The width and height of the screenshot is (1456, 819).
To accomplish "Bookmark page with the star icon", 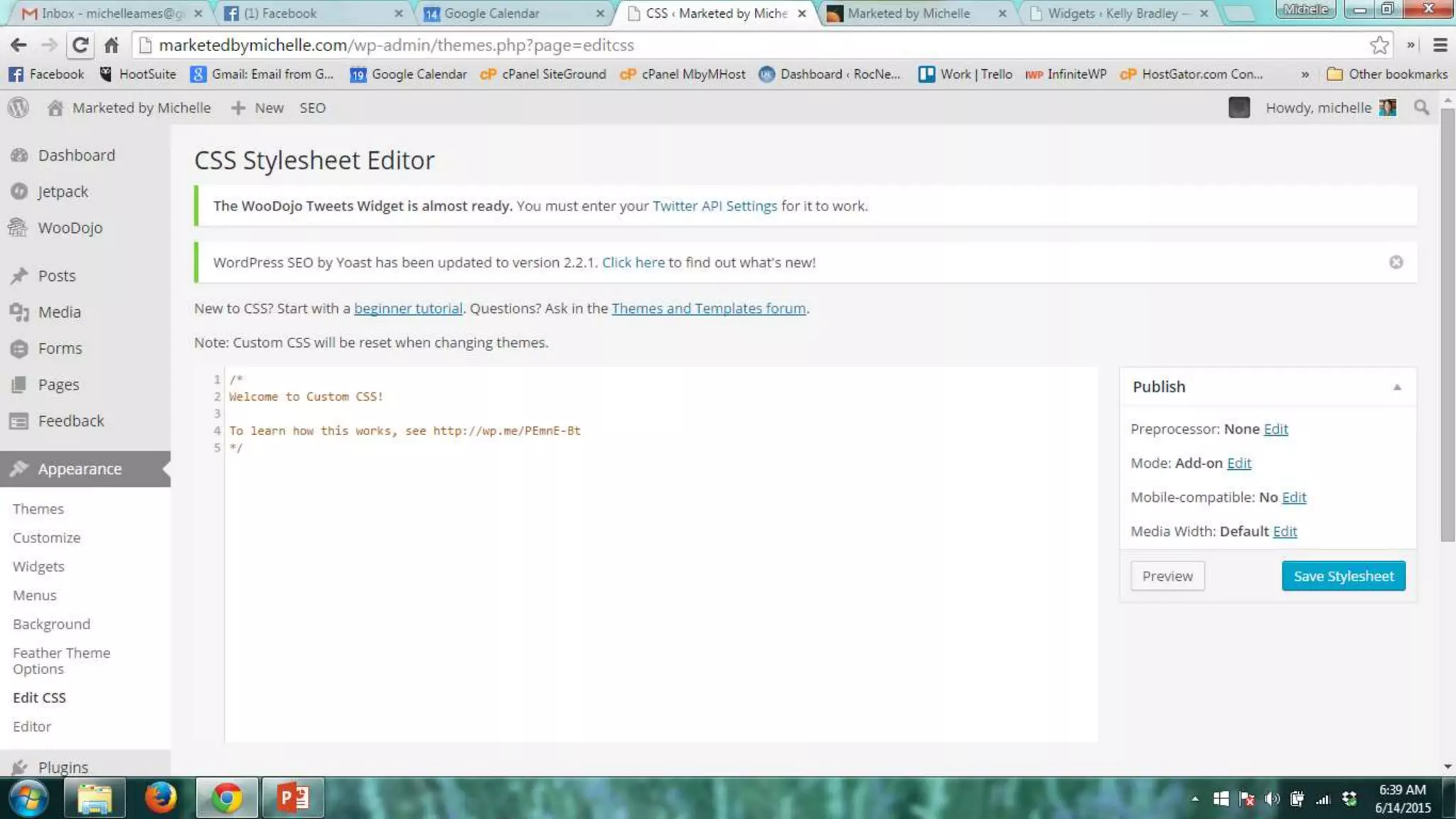I will pyautogui.click(x=1379, y=45).
